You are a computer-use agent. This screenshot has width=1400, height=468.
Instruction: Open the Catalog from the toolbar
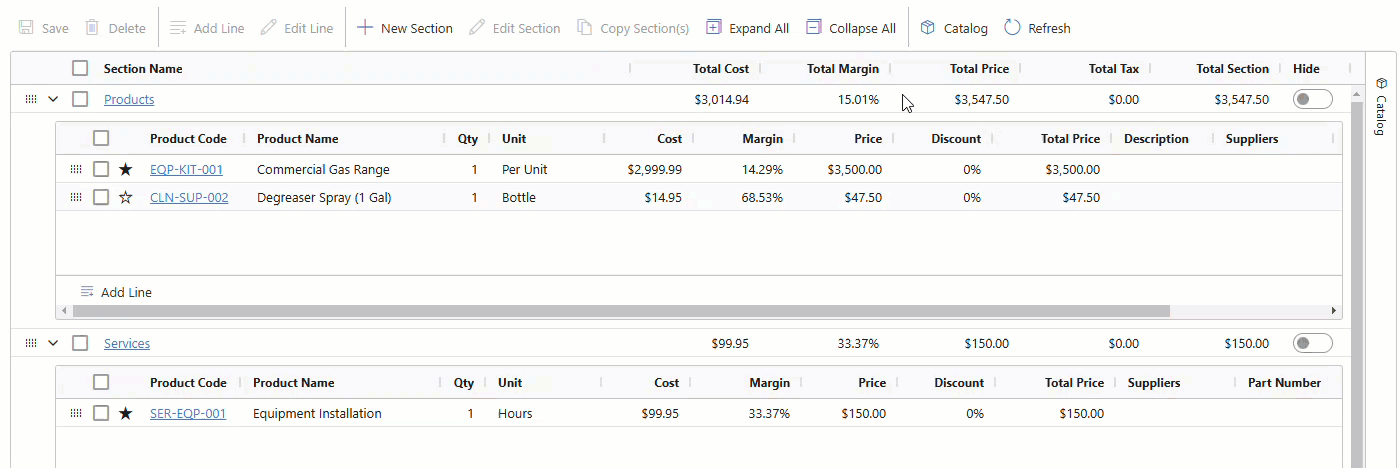[x=954, y=28]
